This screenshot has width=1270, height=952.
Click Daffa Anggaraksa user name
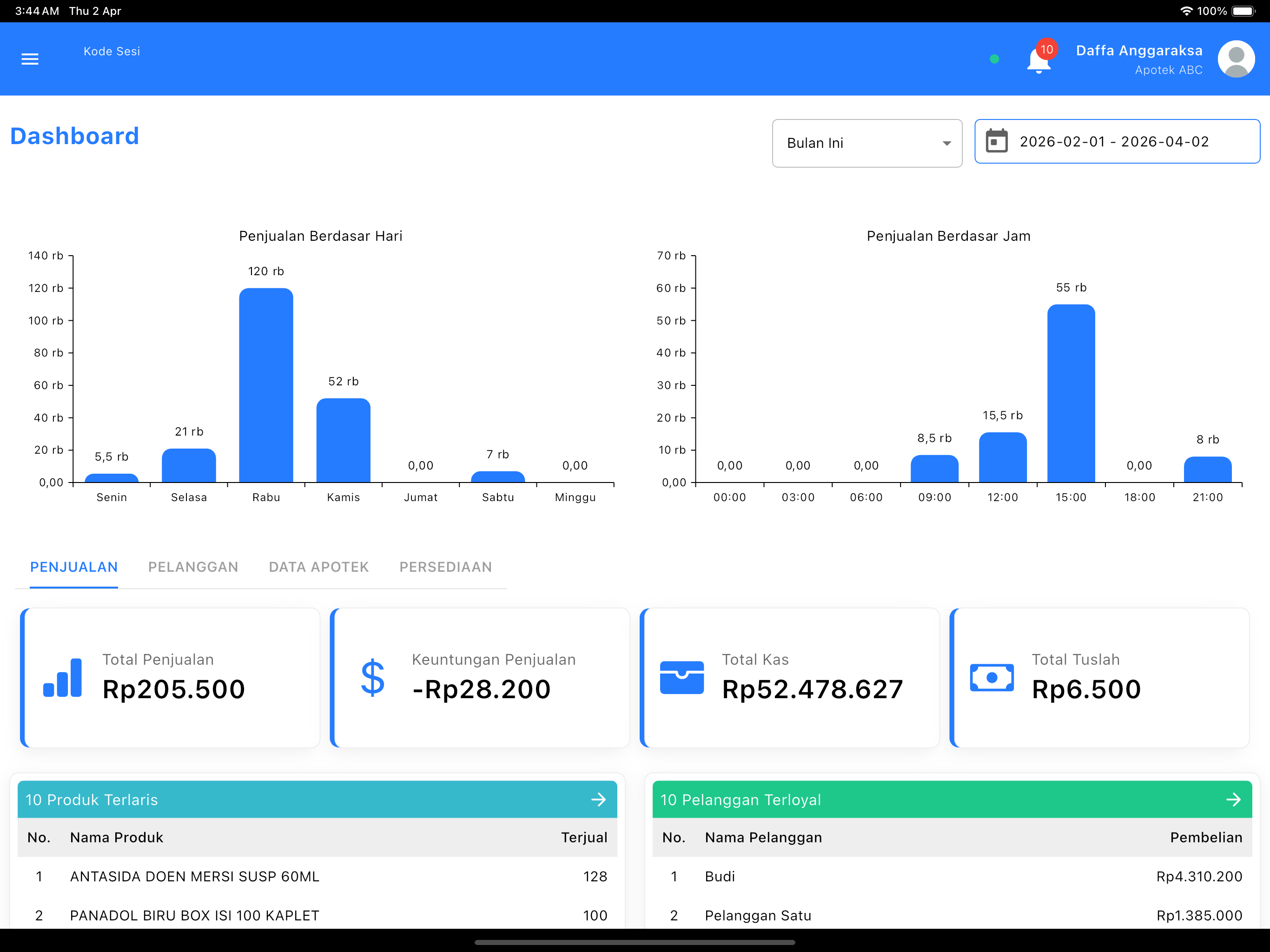click(1138, 51)
